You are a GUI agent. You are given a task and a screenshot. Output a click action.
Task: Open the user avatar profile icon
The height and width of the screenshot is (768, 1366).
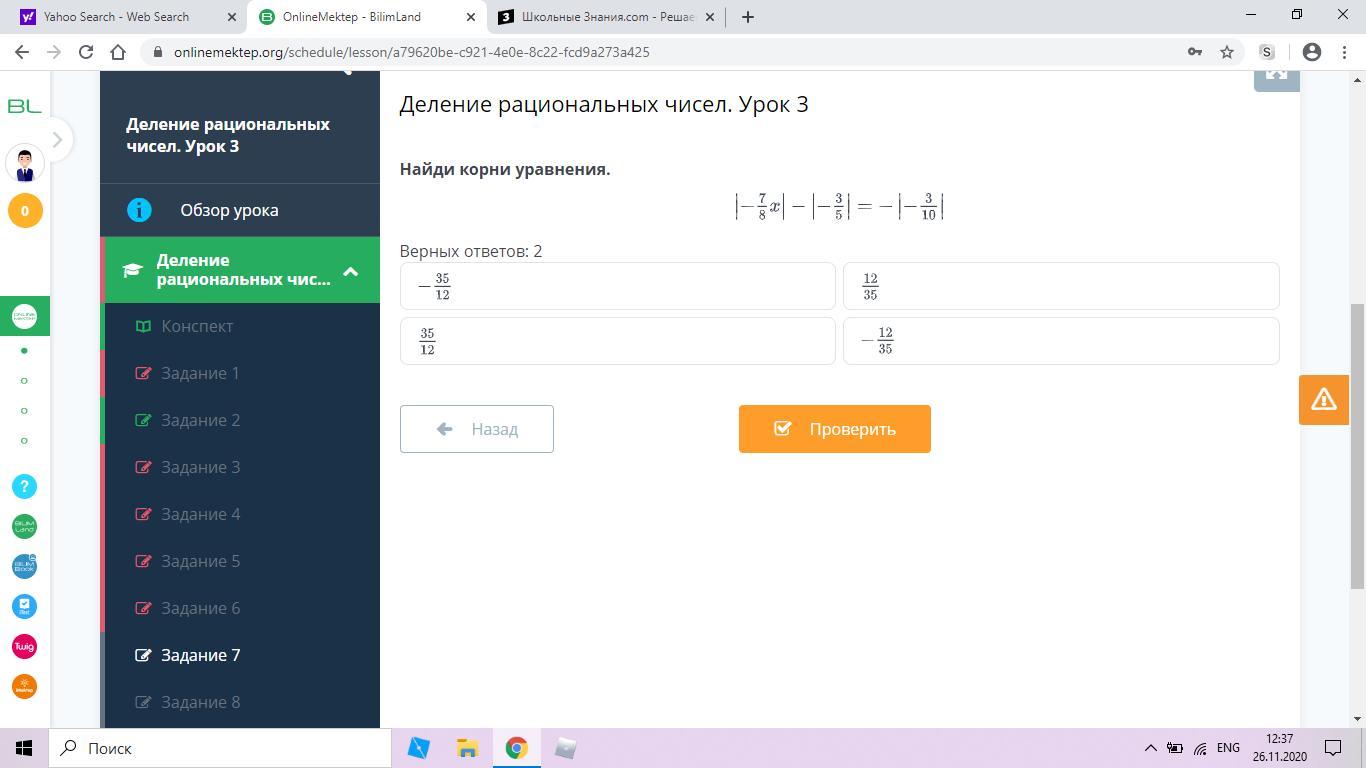[25, 162]
